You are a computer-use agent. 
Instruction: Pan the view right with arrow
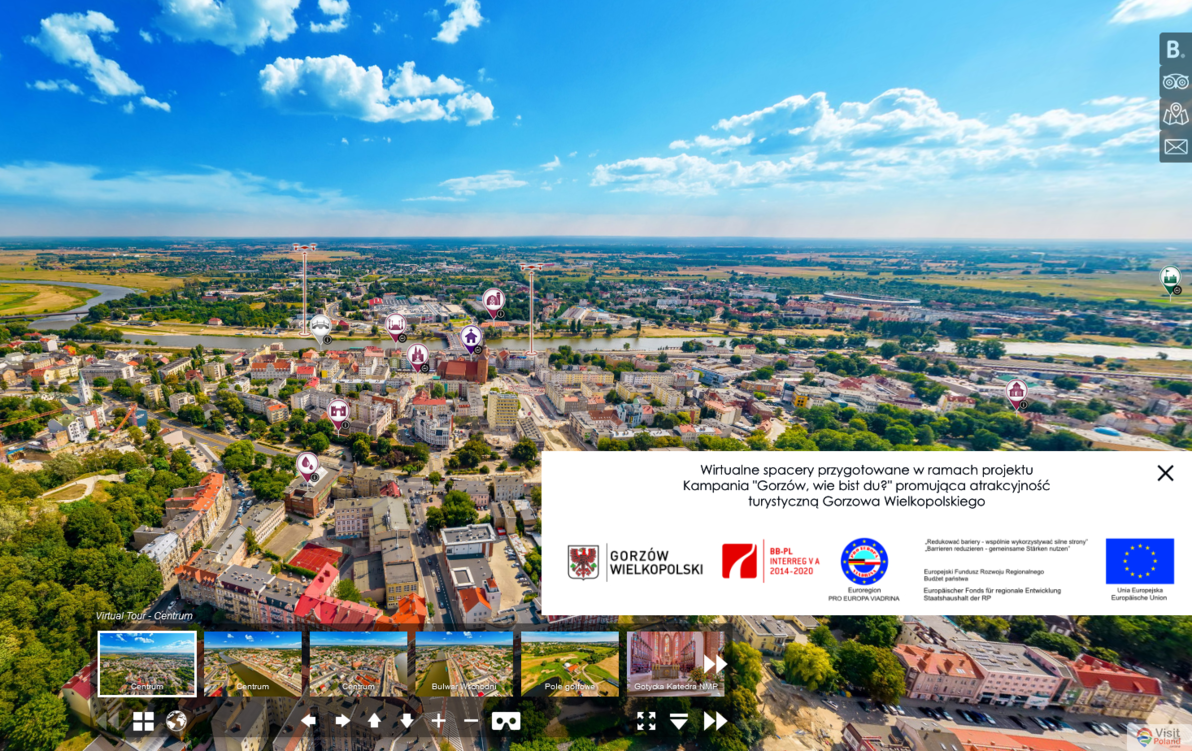click(x=342, y=721)
